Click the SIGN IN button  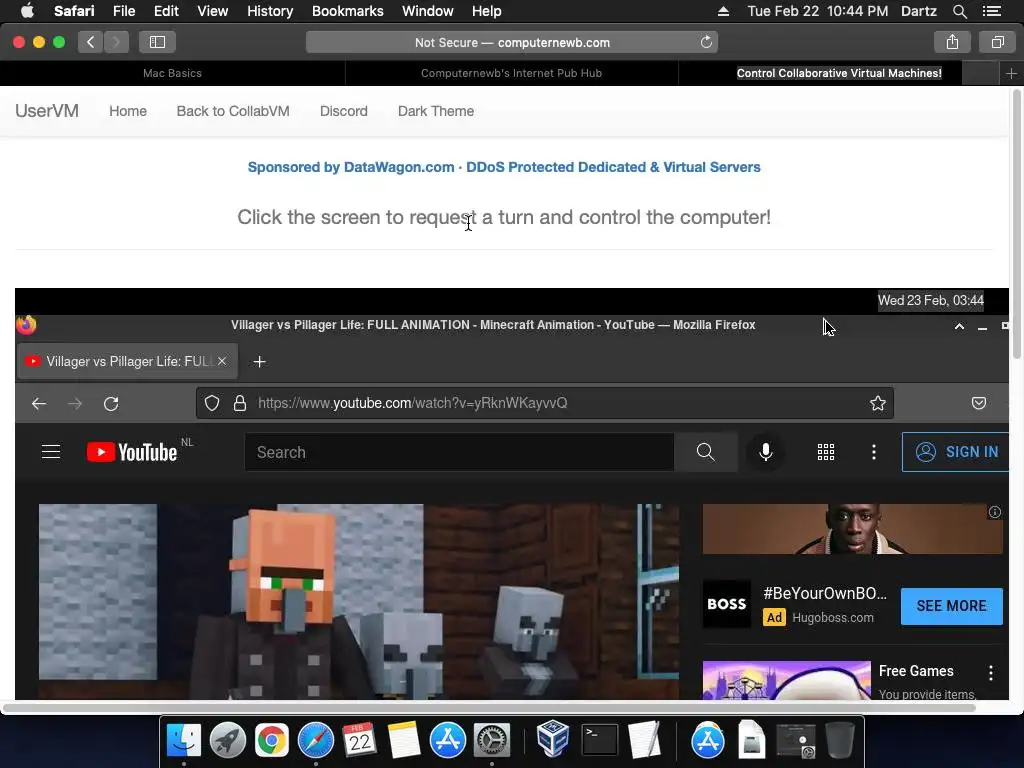pyautogui.click(x=955, y=452)
